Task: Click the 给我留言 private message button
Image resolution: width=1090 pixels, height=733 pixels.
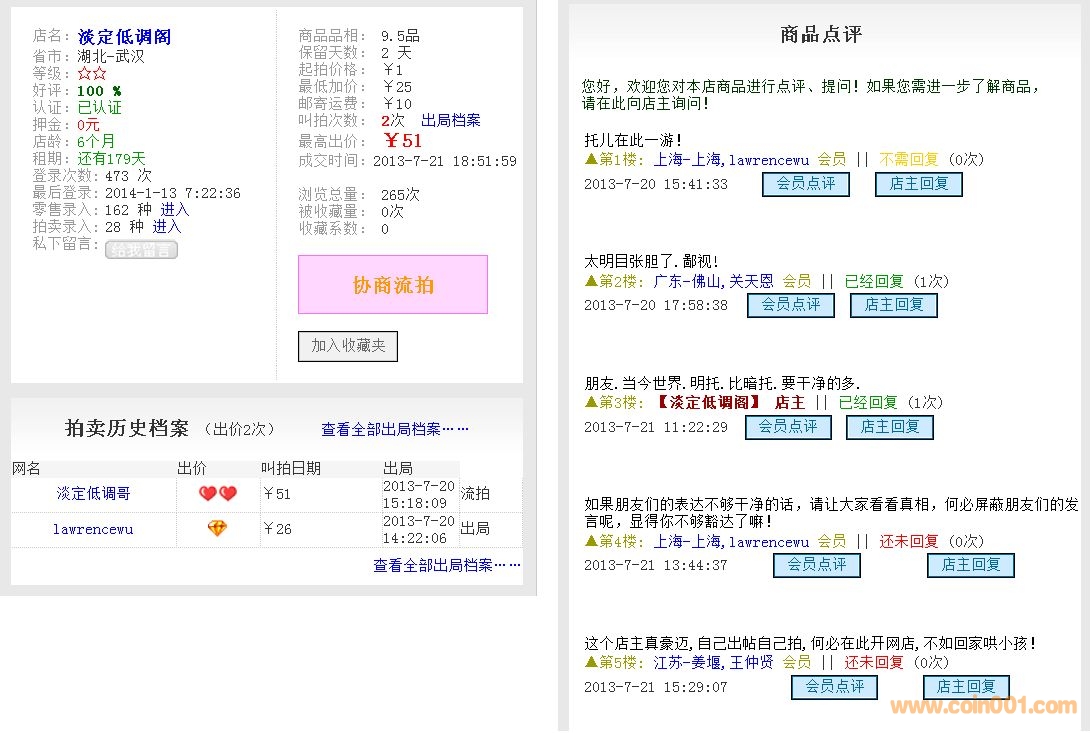Action: 141,250
